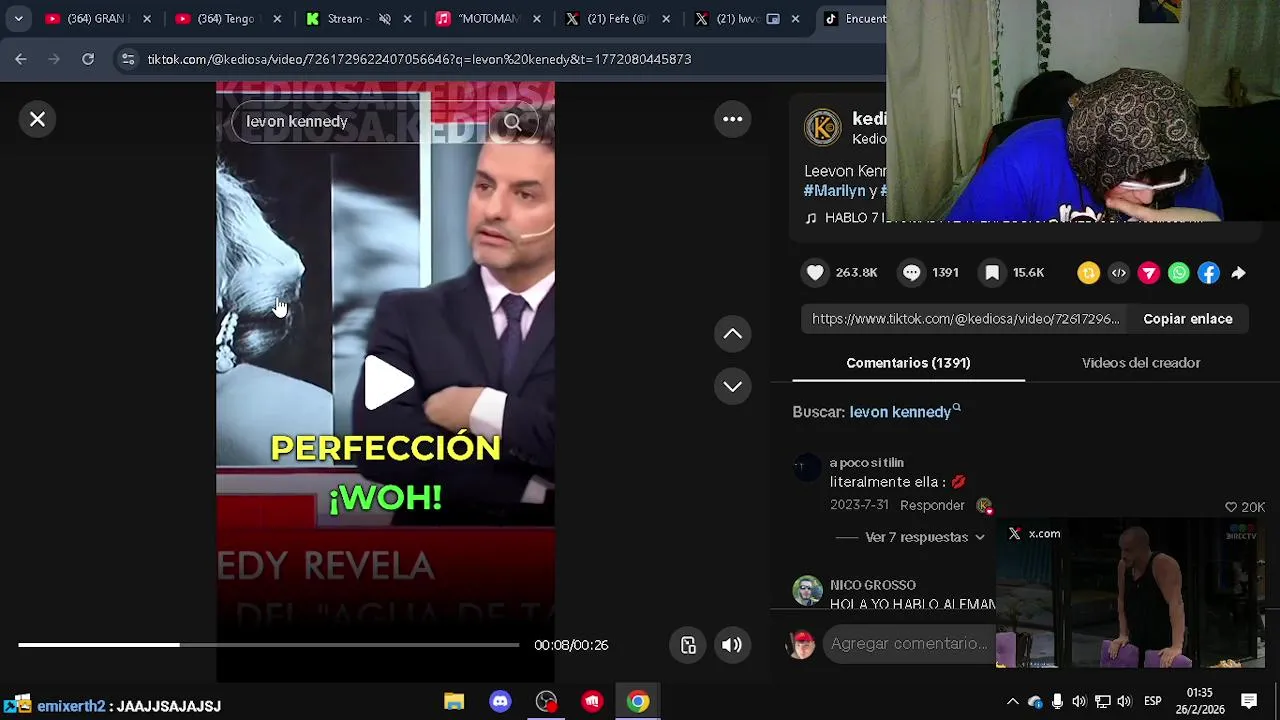Share video on WhatsApp

point(1178,272)
